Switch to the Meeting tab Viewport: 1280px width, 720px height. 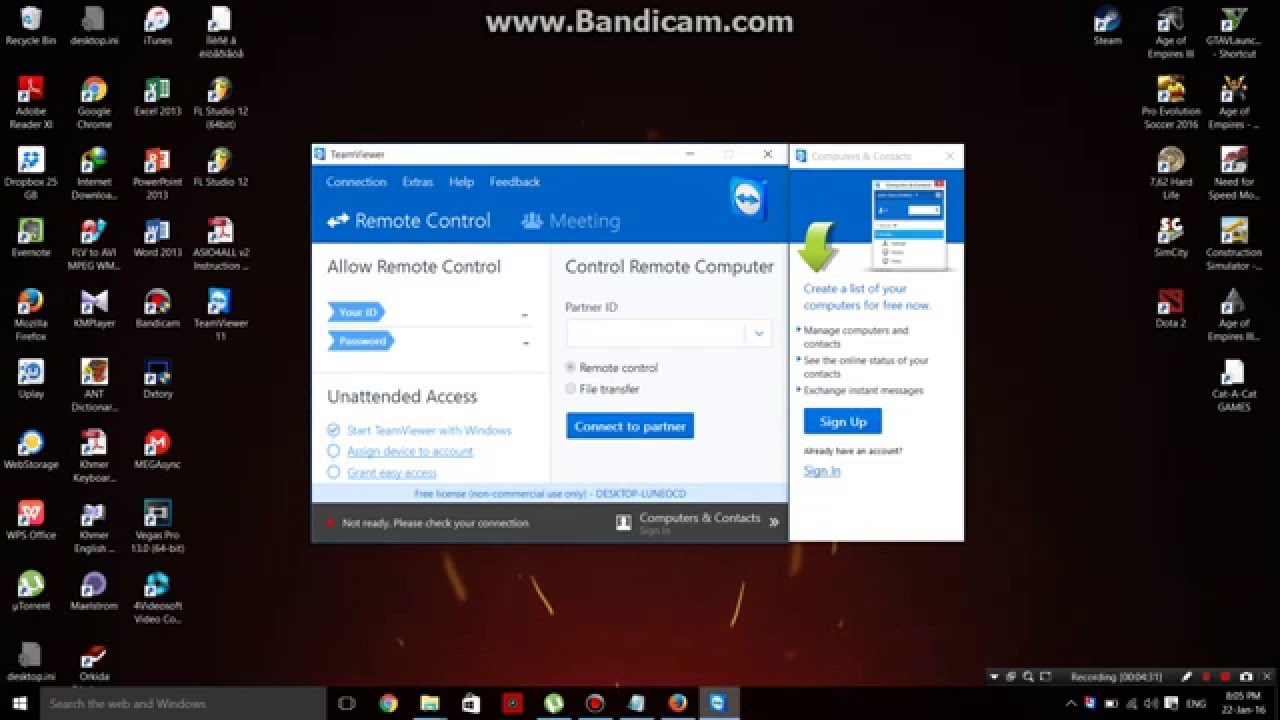click(571, 221)
